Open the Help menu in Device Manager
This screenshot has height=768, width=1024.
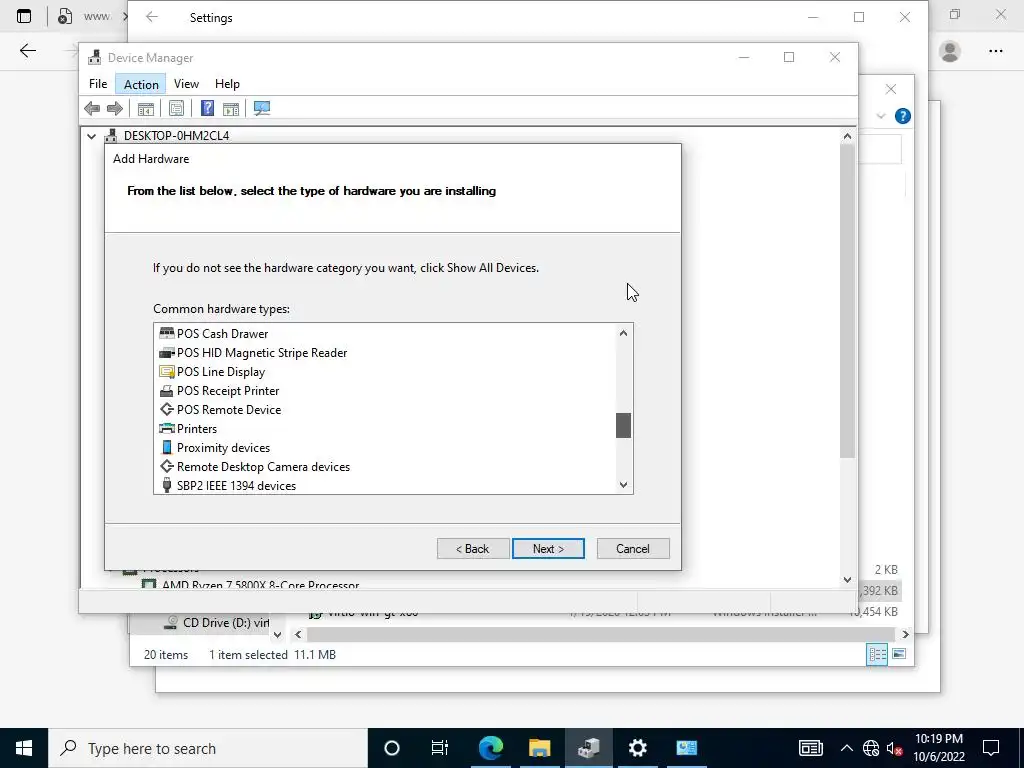227,84
